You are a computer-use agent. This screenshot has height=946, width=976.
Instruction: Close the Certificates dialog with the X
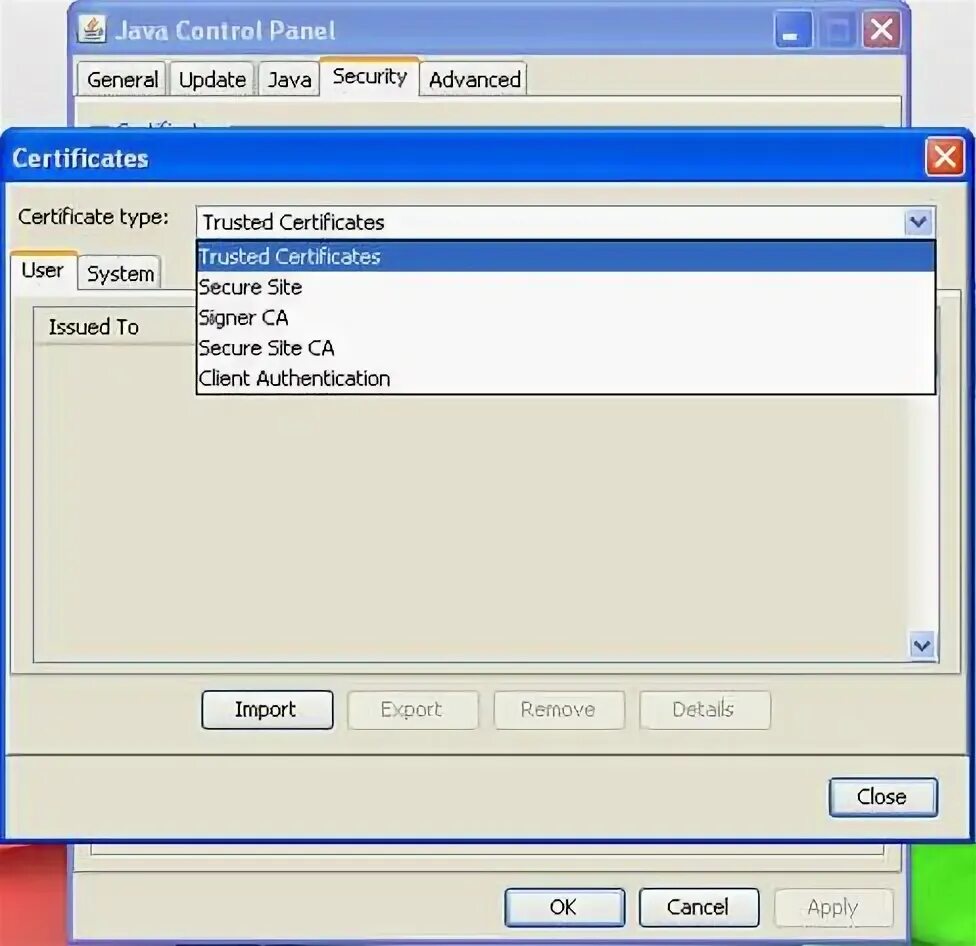pos(944,156)
